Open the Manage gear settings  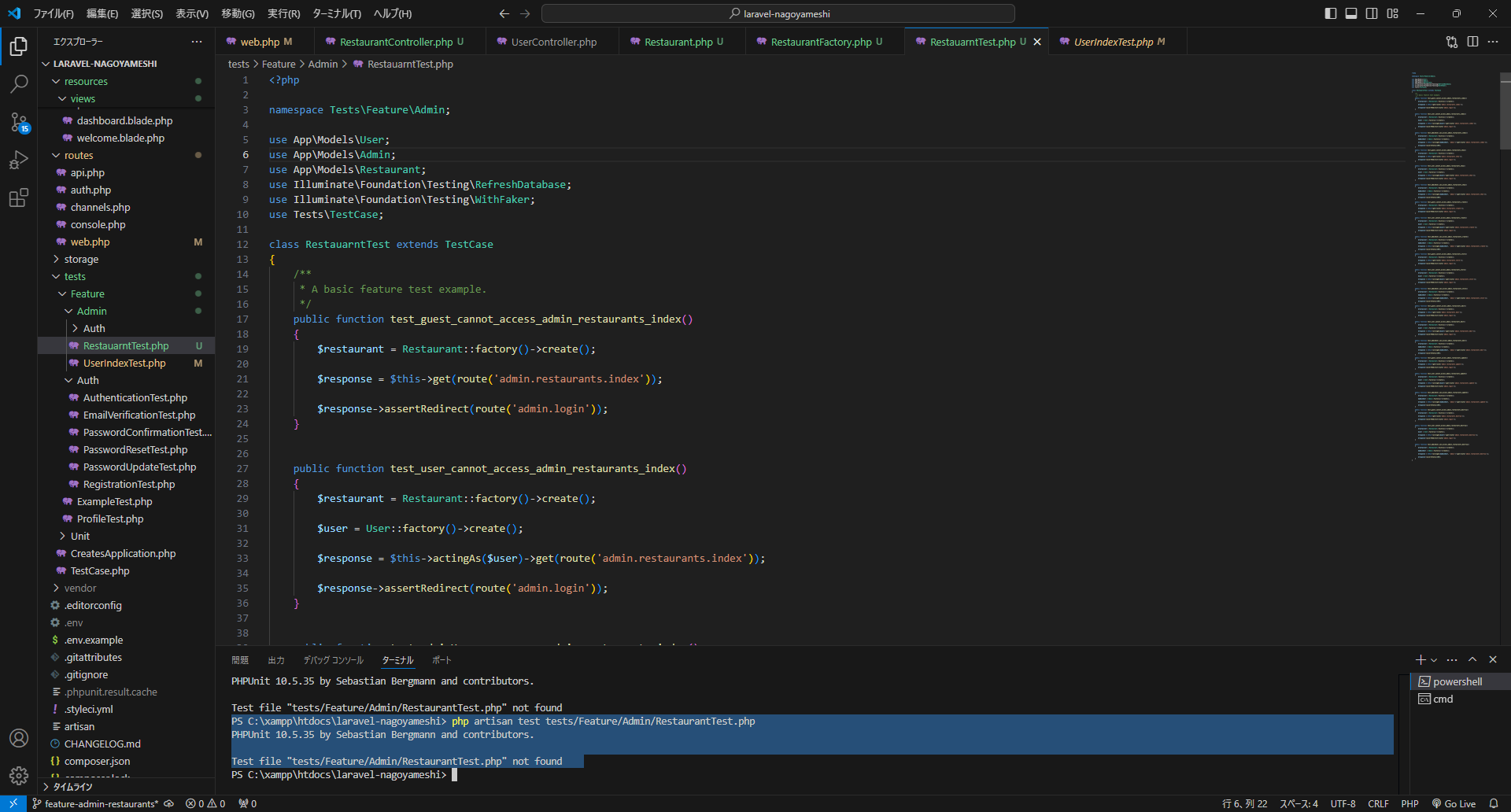tap(19, 776)
